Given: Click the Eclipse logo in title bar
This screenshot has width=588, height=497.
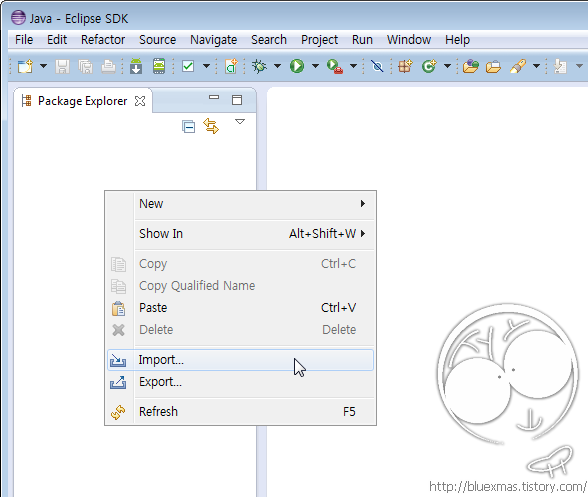Looking at the screenshot, I should point(18,18).
